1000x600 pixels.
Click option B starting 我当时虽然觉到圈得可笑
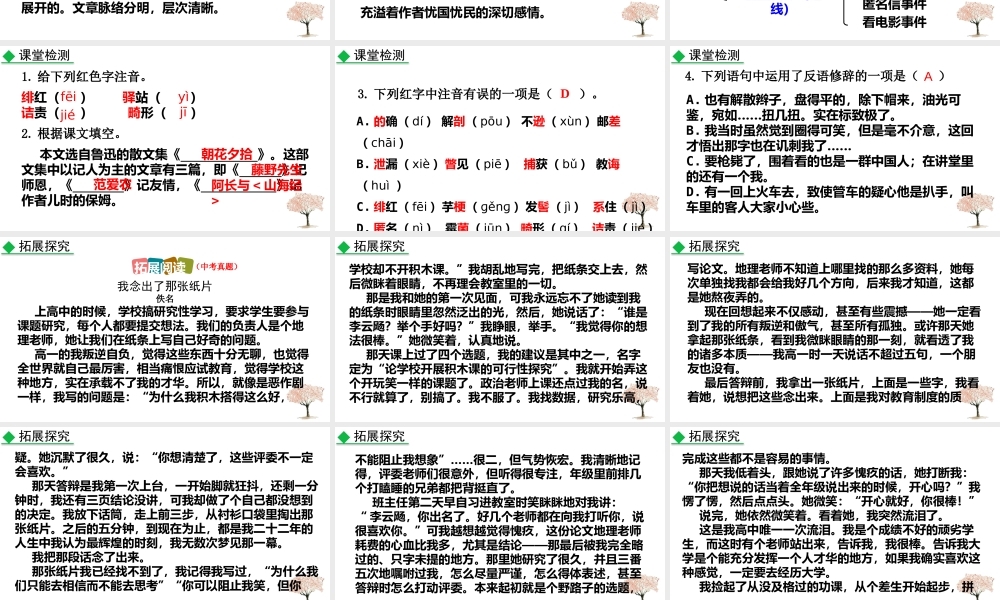[x=830, y=138]
